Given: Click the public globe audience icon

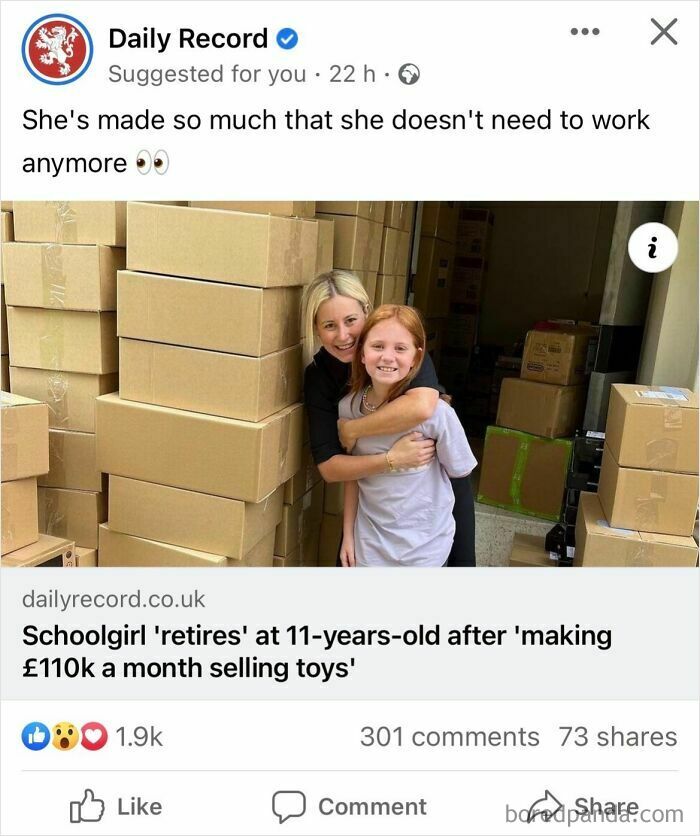Looking at the screenshot, I should point(408,74).
